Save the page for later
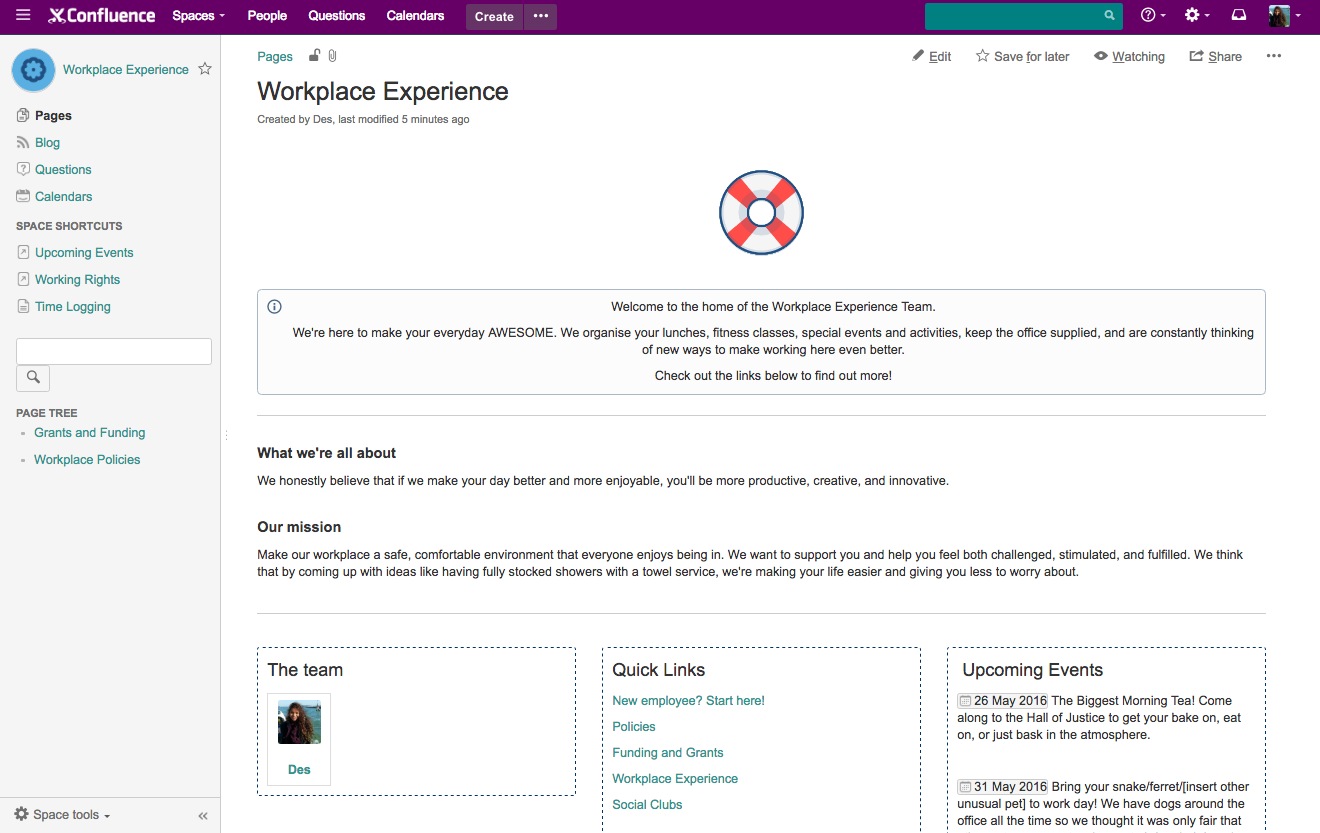The width and height of the screenshot is (1320, 833). 1022,56
